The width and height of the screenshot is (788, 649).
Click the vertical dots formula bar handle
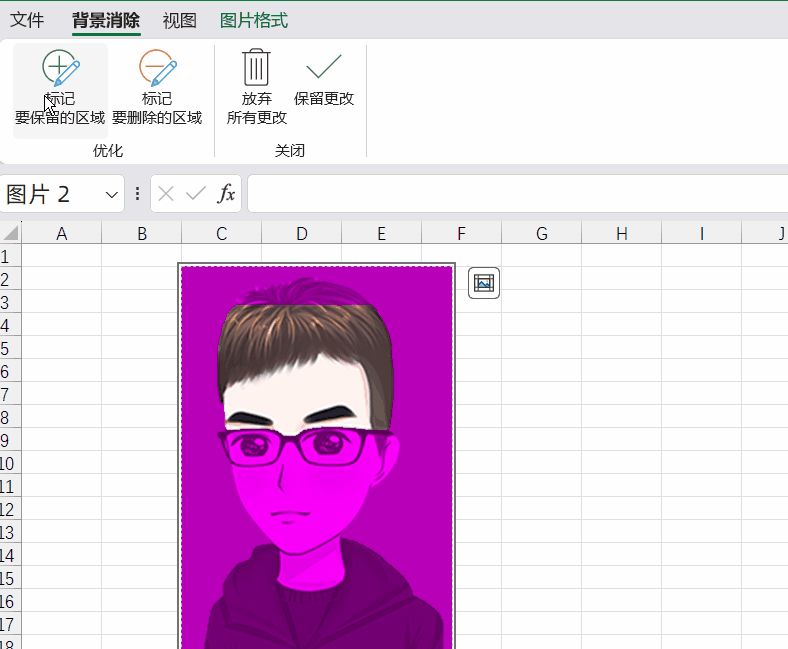pyautogui.click(x=137, y=194)
